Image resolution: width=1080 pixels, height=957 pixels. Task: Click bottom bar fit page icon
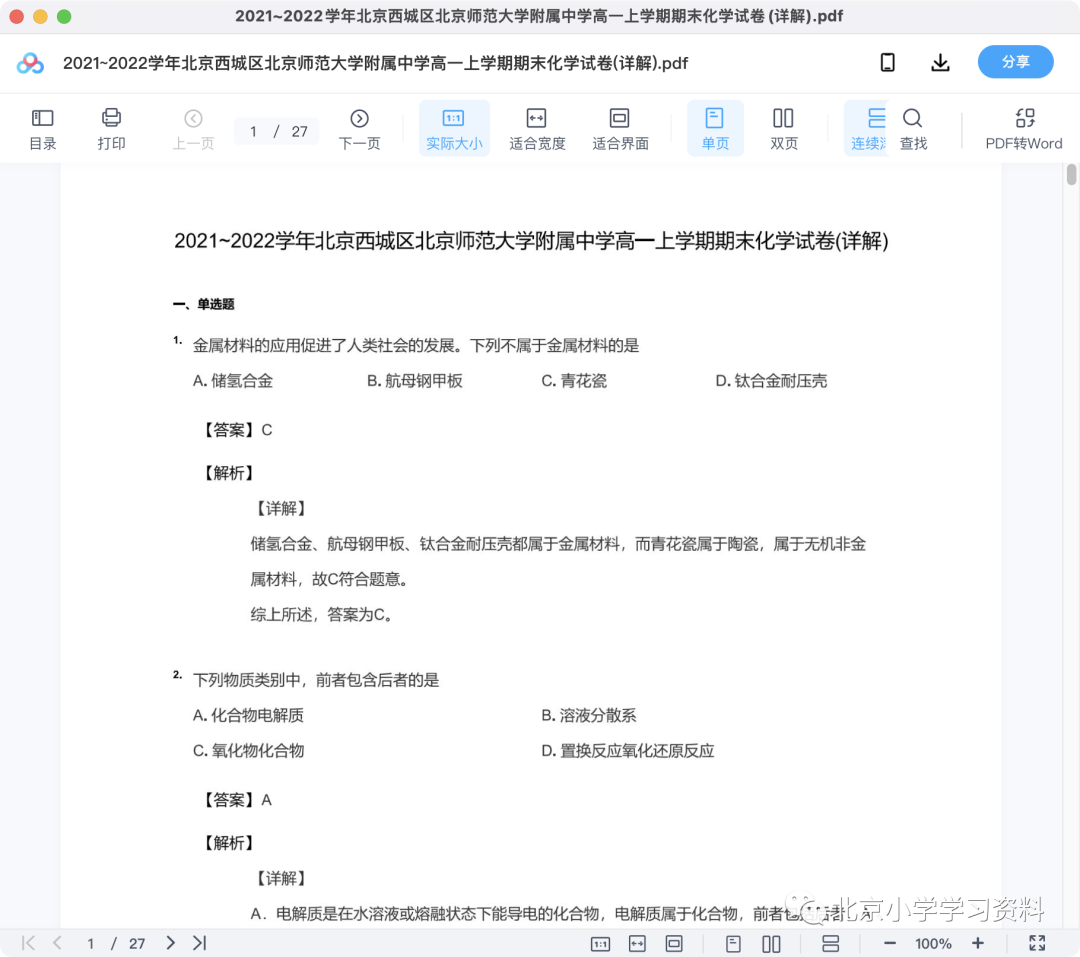click(x=674, y=943)
